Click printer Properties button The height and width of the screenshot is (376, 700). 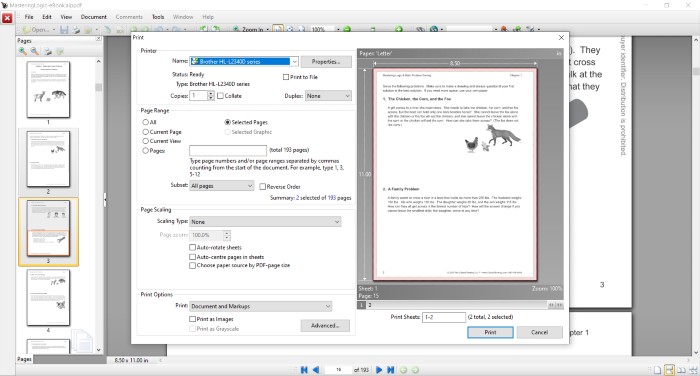[326, 62]
